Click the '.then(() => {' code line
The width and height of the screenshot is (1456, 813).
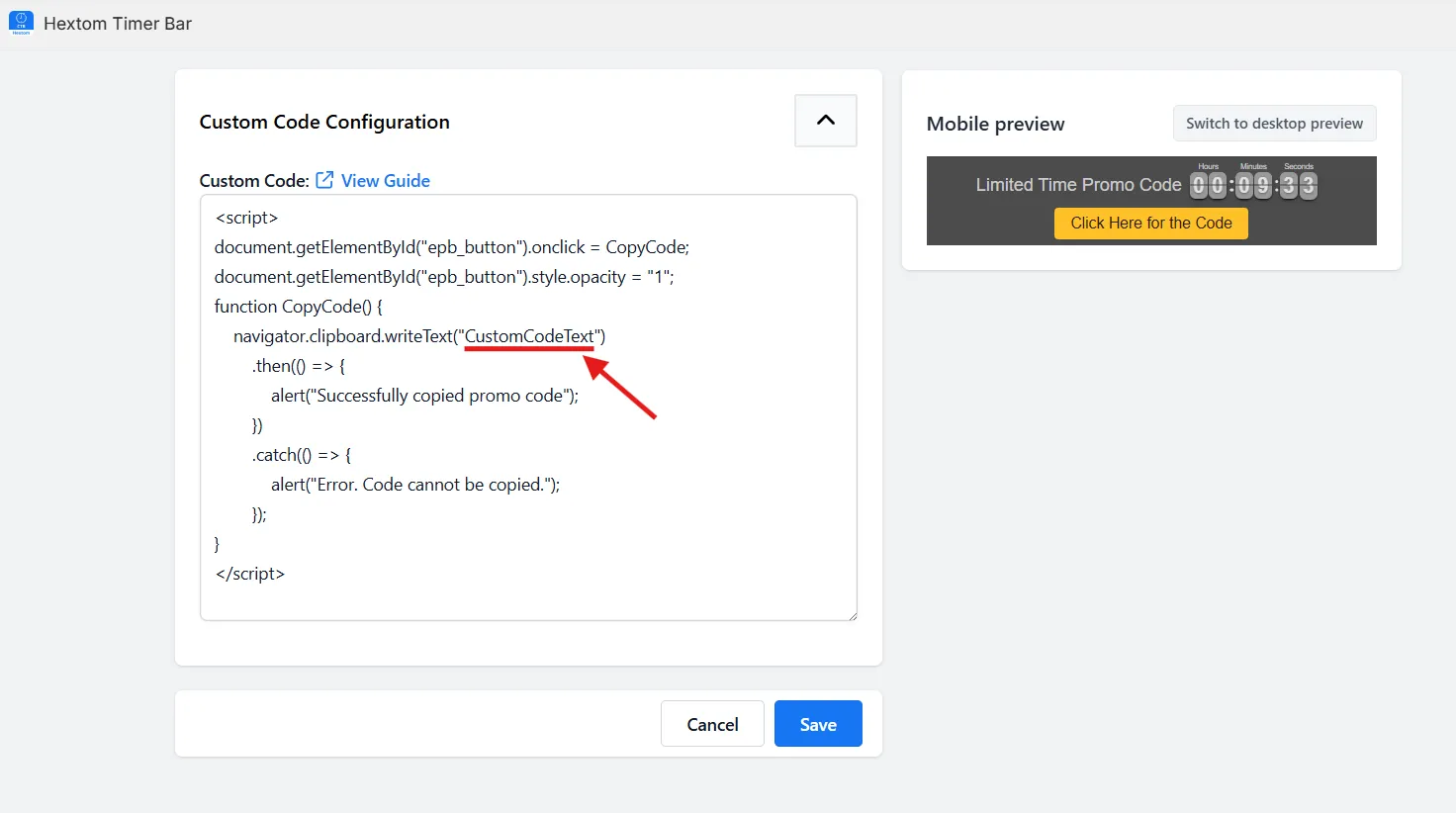pyautogui.click(x=299, y=366)
